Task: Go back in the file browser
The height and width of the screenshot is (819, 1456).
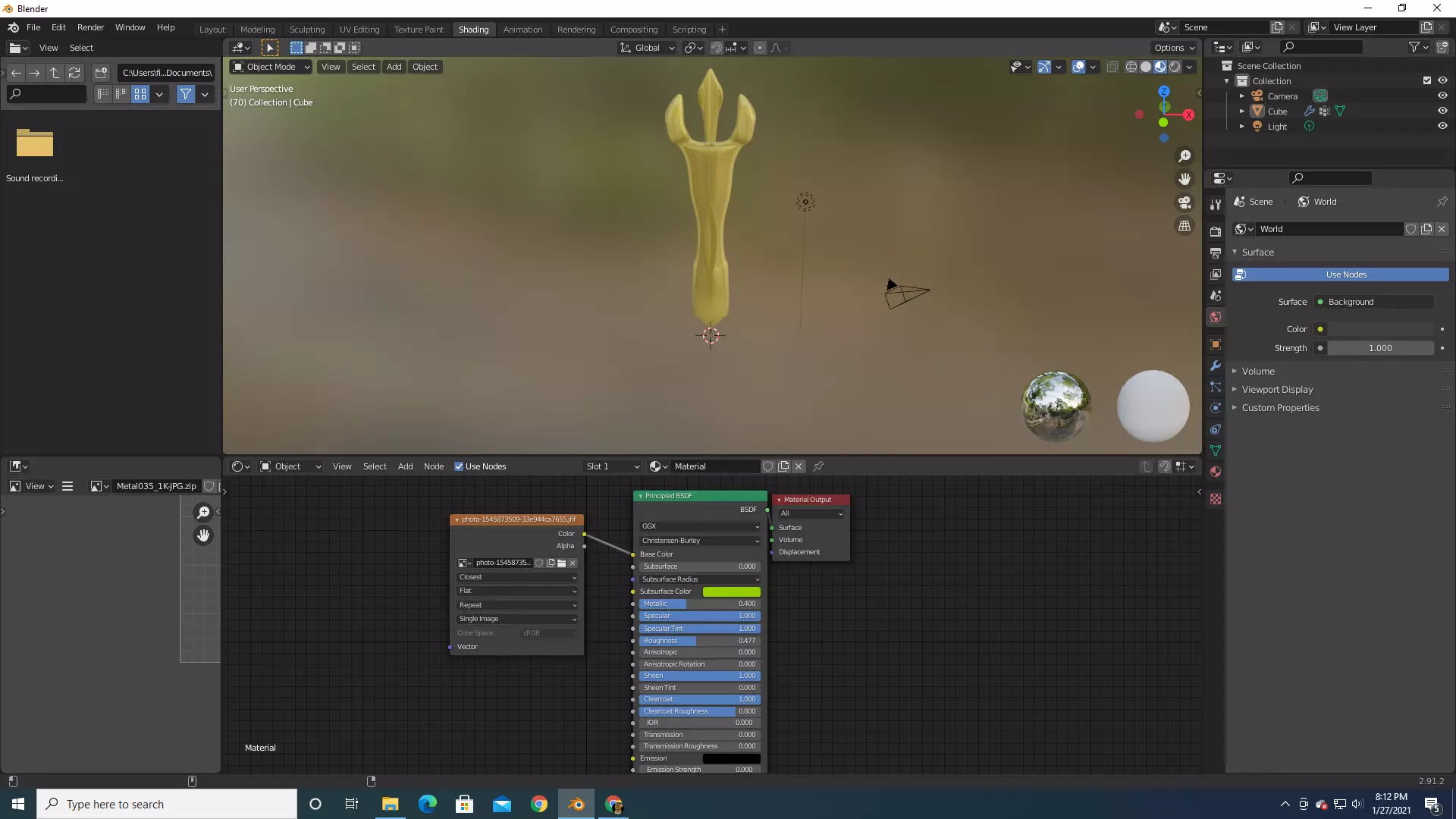Action: pyautogui.click(x=16, y=73)
